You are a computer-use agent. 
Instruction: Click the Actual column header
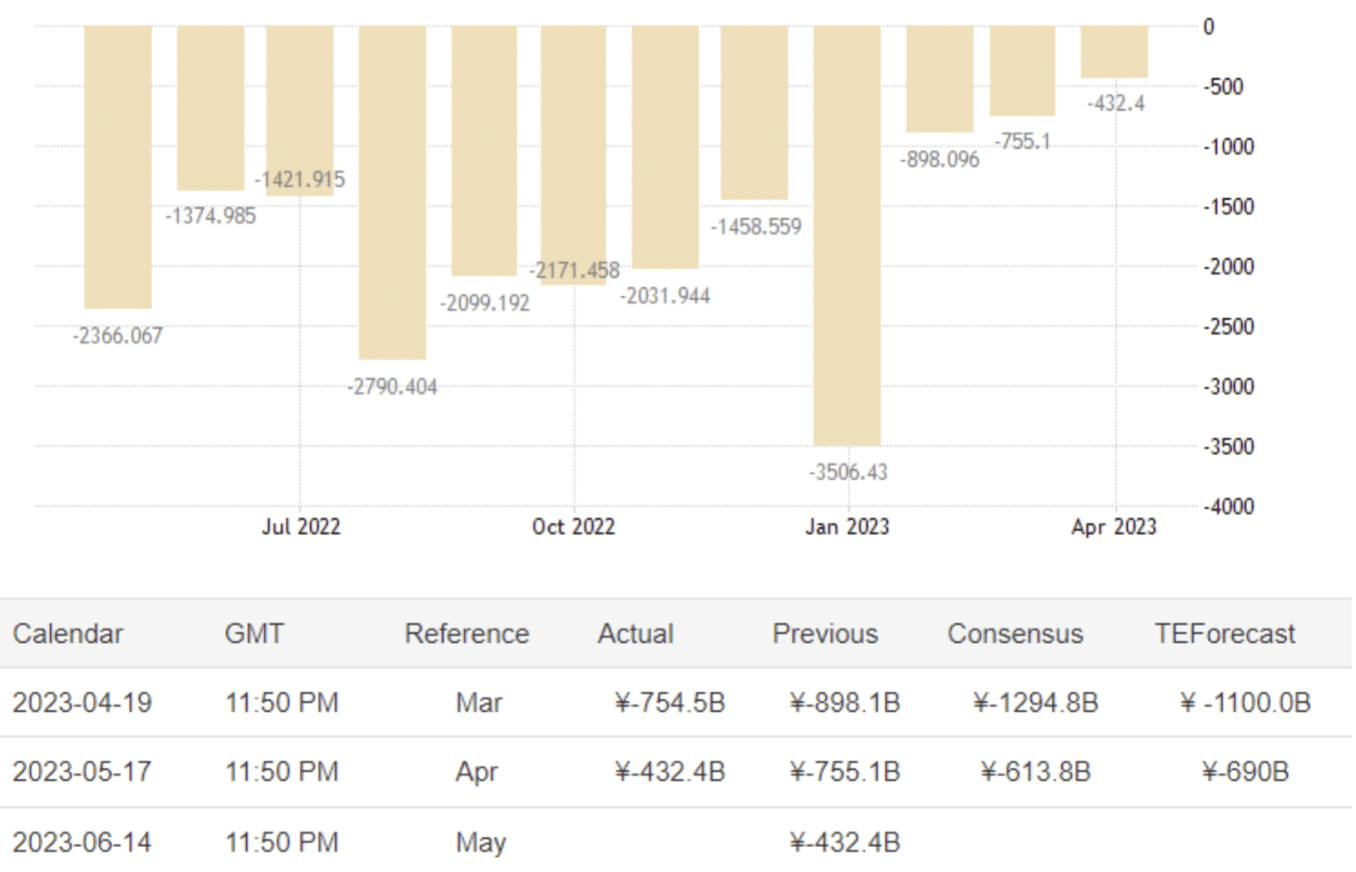point(635,634)
